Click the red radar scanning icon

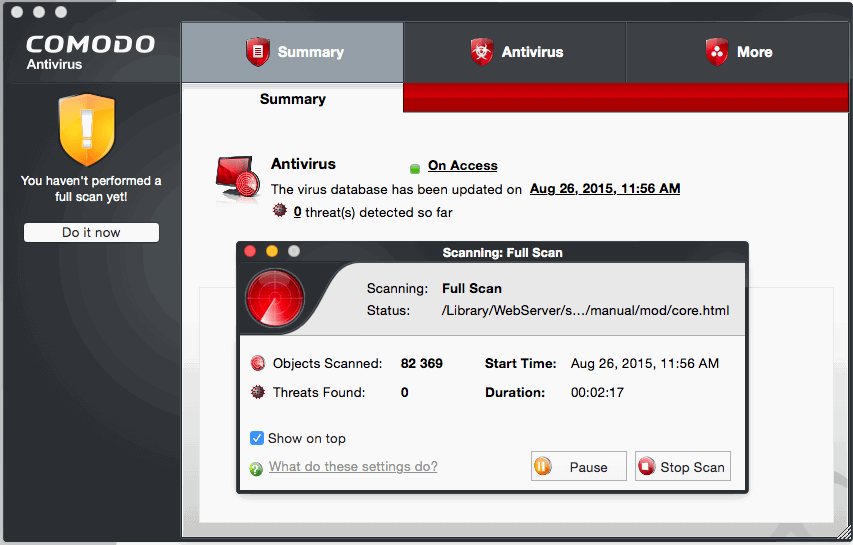[x=275, y=298]
